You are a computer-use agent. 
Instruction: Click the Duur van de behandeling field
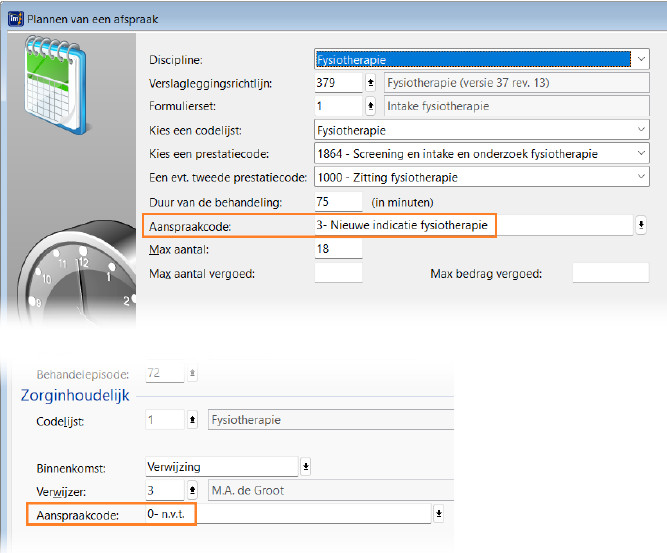[338, 202]
